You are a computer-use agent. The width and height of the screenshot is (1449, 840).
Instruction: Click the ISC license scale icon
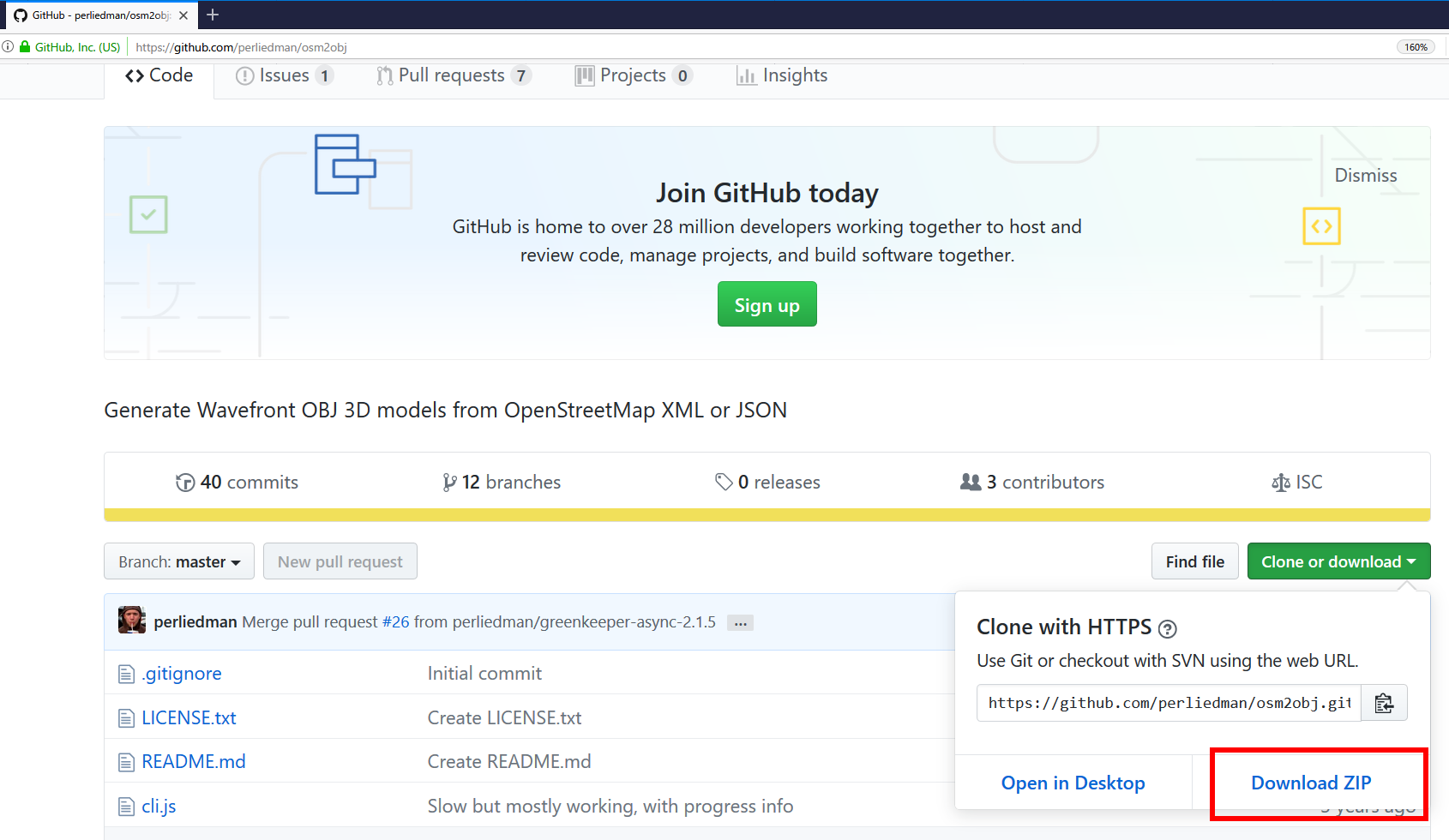[1280, 483]
